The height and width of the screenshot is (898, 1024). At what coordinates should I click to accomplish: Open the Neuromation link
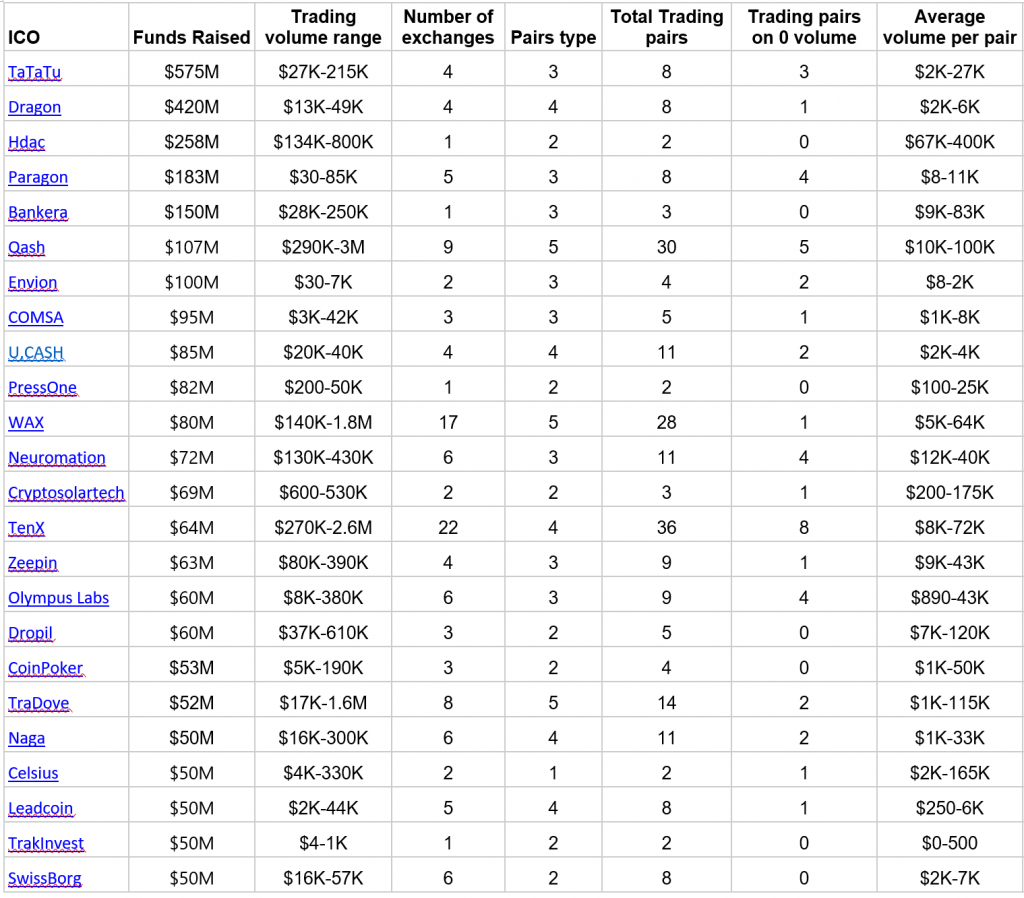coord(57,458)
